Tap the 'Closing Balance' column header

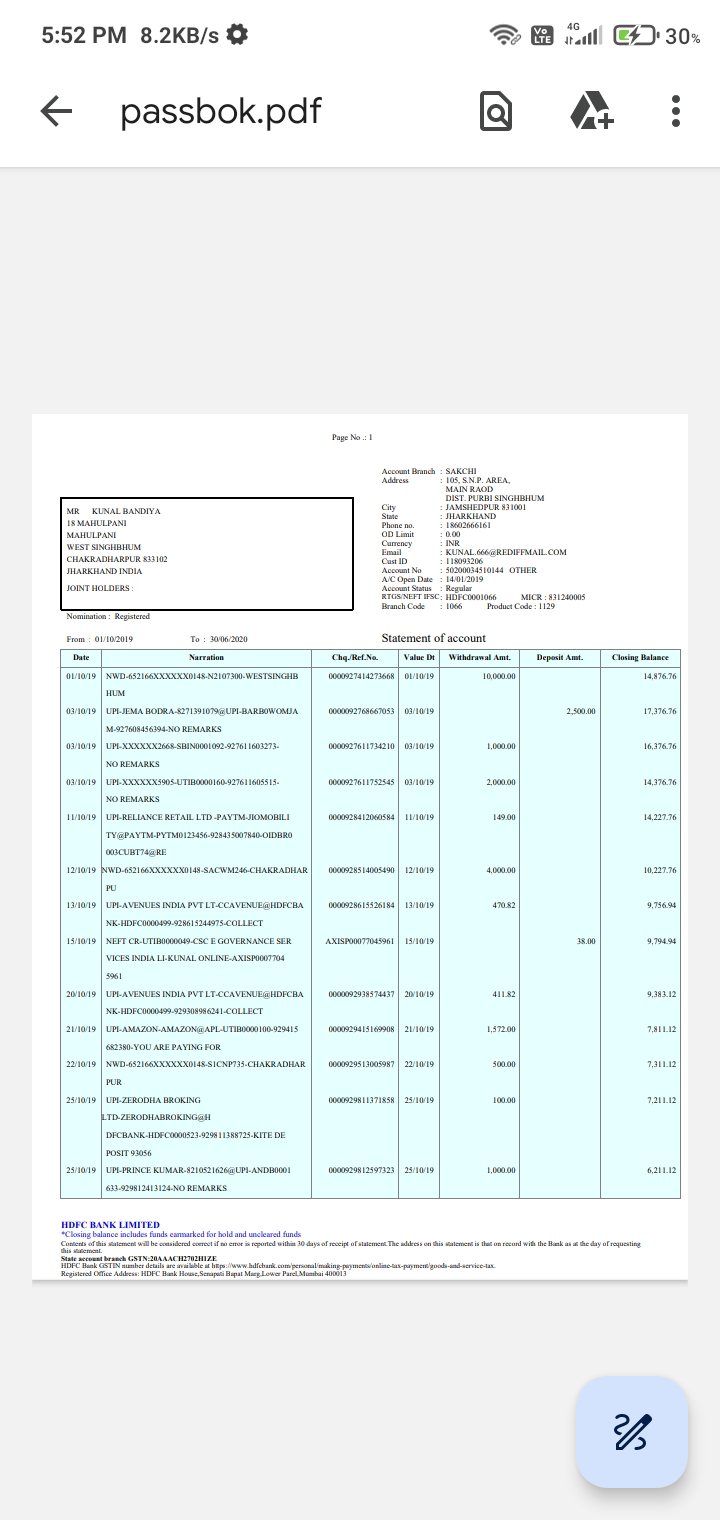click(x=640, y=657)
